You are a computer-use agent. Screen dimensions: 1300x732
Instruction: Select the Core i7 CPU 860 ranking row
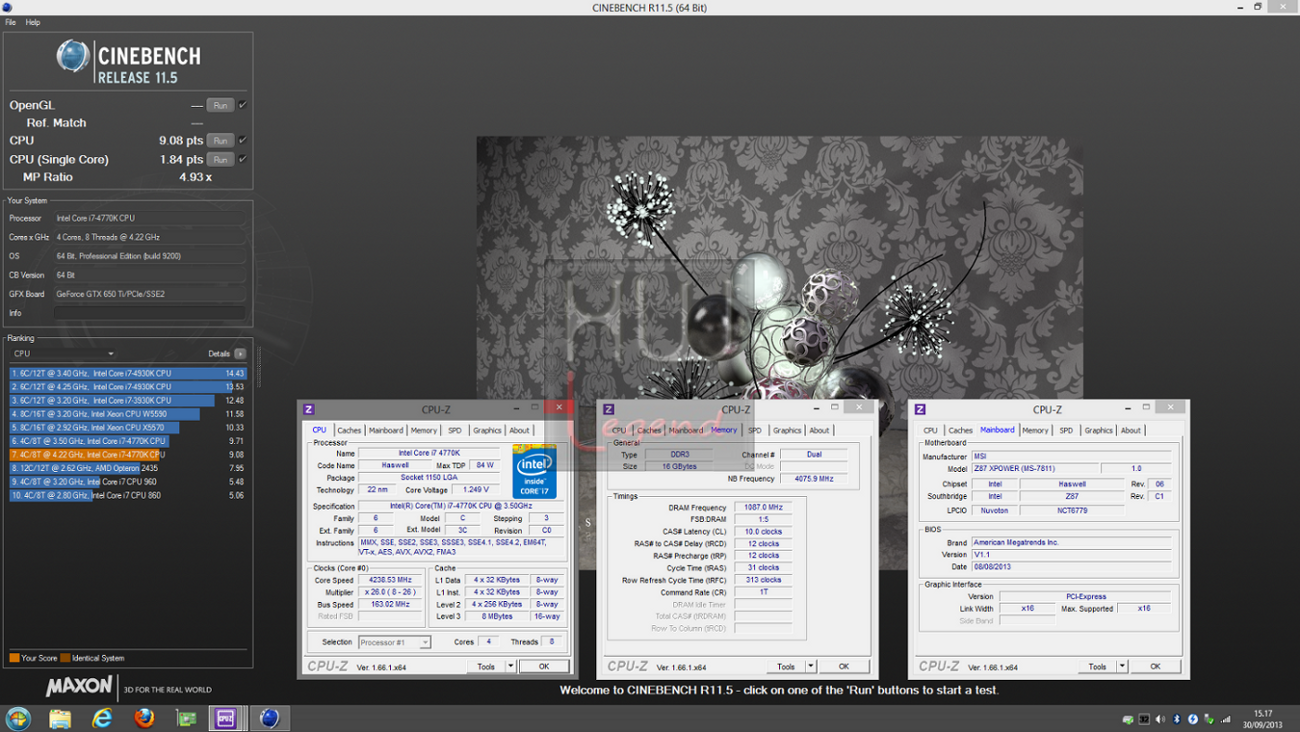click(127, 495)
